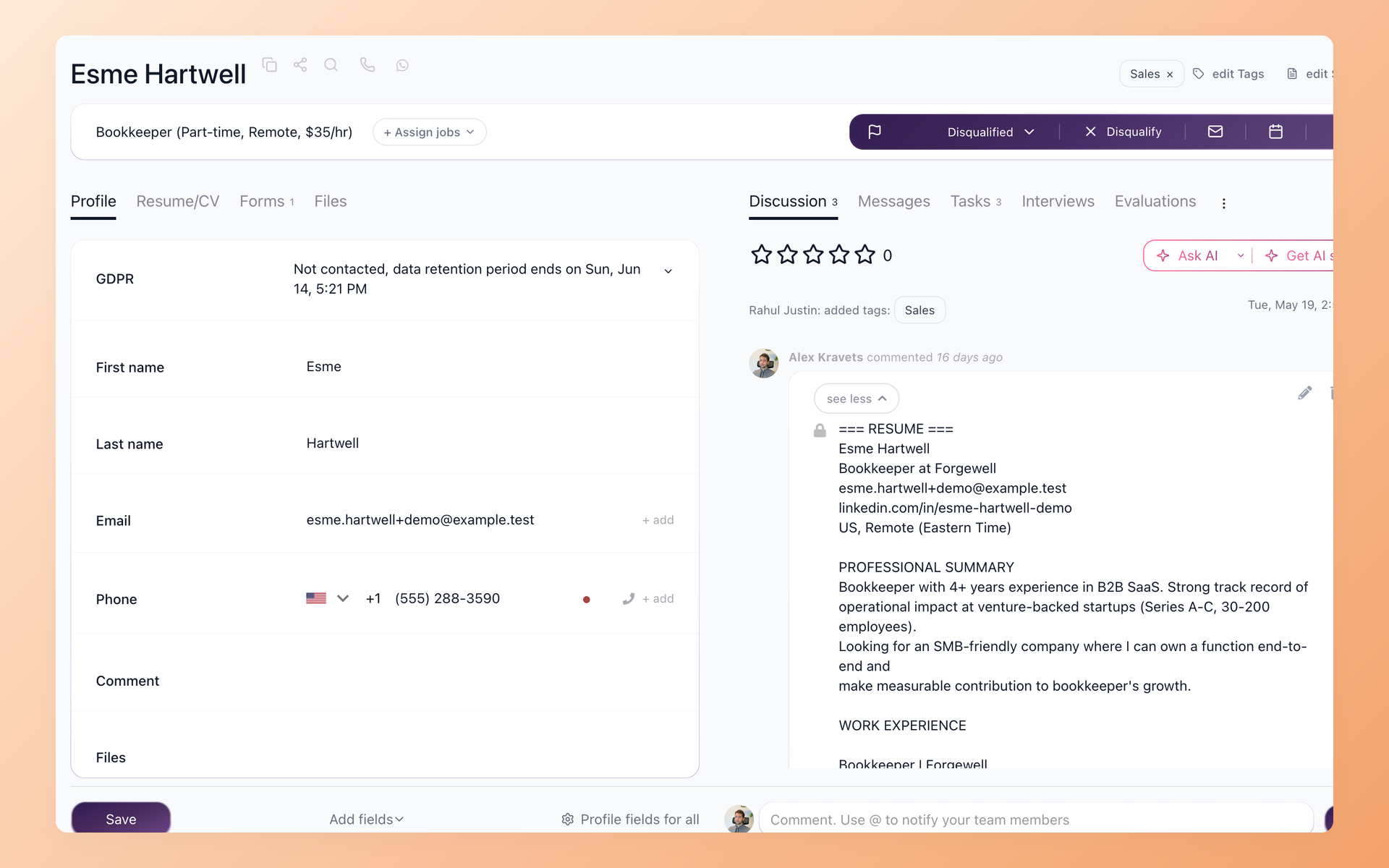
Task: Open calendar icon in purple action bar
Action: click(x=1275, y=132)
